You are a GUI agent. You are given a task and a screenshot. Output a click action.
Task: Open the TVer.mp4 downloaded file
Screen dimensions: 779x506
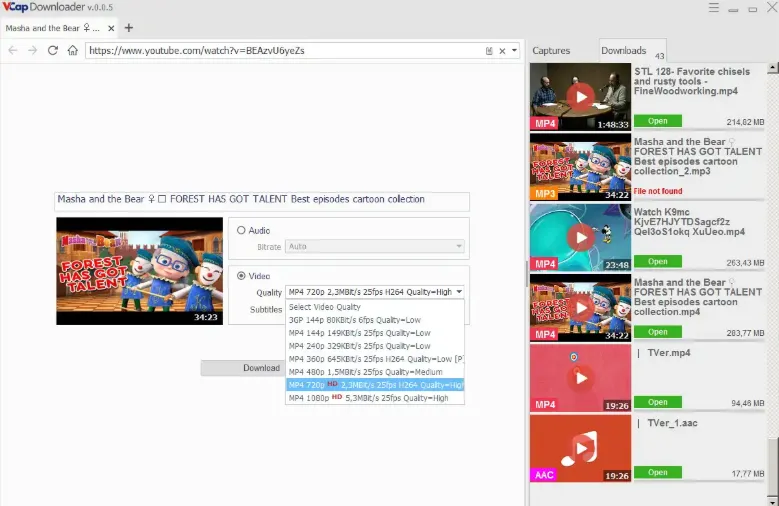tap(658, 402)
